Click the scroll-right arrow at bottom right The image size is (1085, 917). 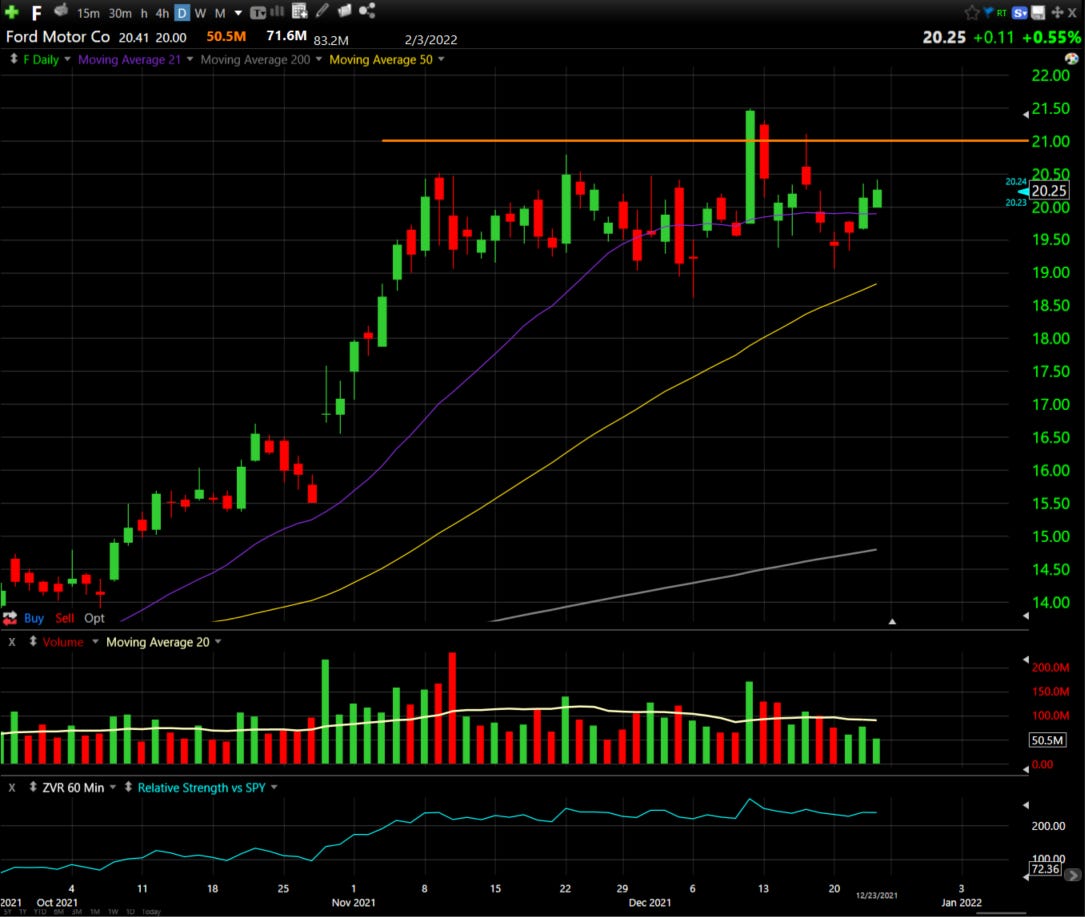coord(1073,875)
